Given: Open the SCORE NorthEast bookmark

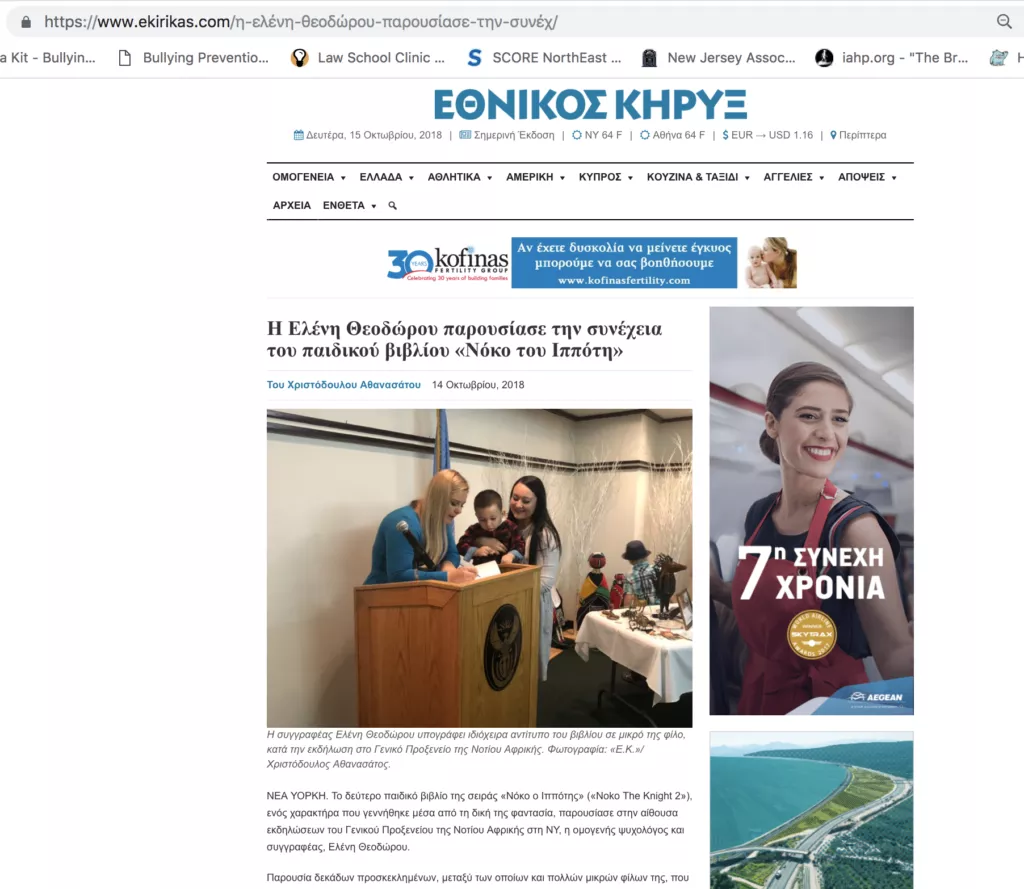Looking at the screenshot, I should 544,57.
